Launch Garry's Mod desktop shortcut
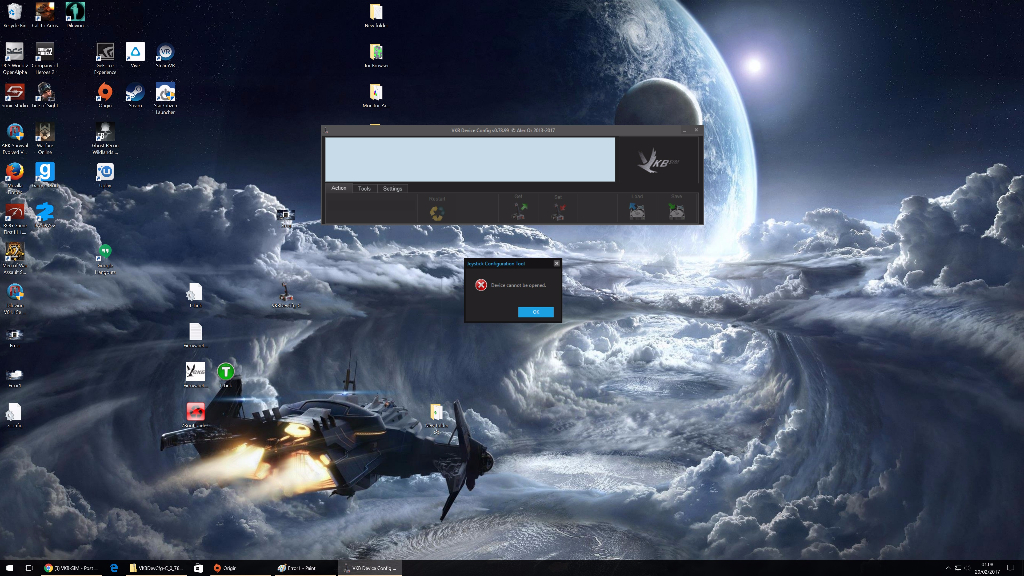The width and height of the screenshot is (1024, 576). [45, 172]
